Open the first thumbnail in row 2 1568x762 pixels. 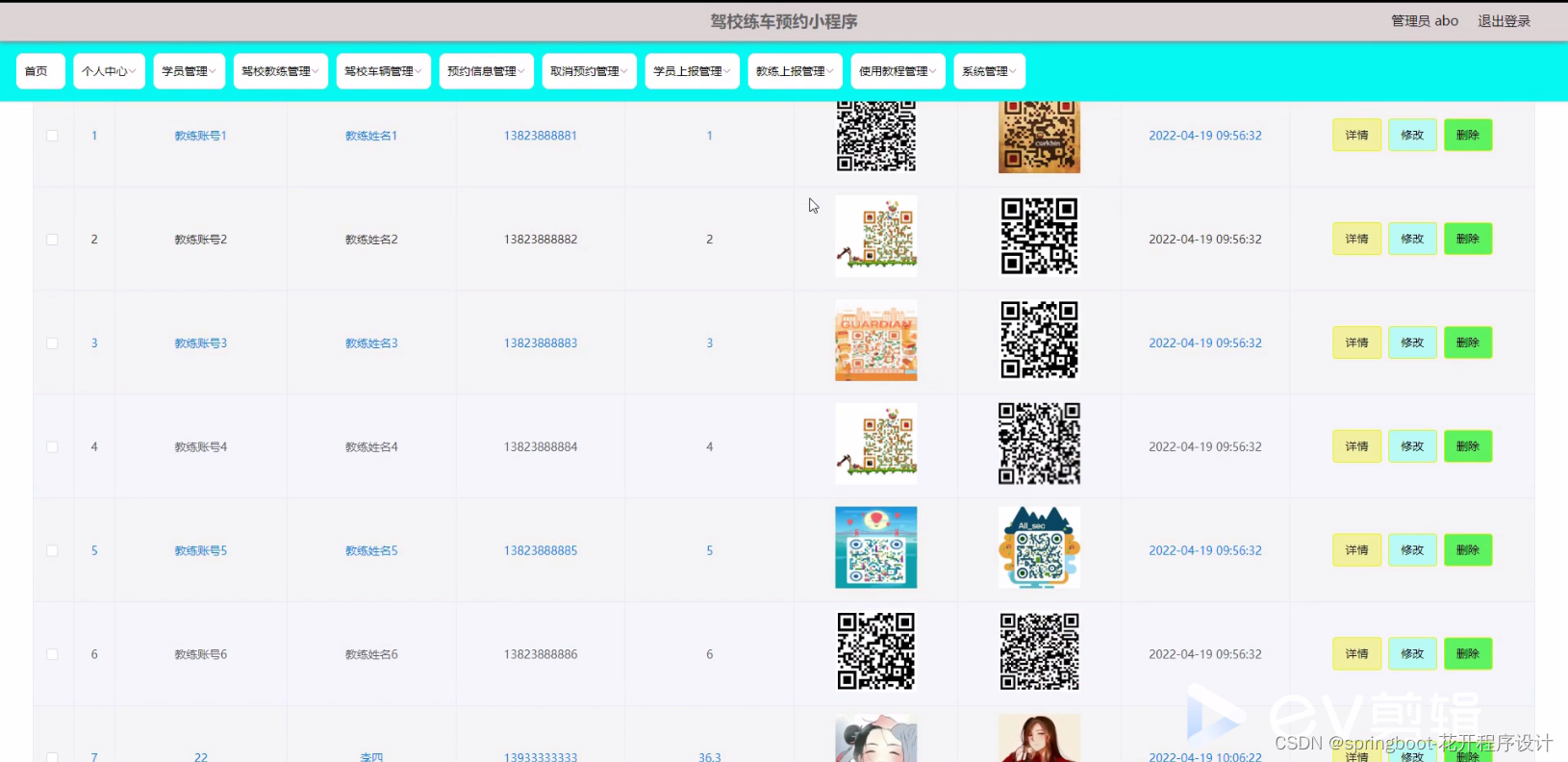coord(876,237)
